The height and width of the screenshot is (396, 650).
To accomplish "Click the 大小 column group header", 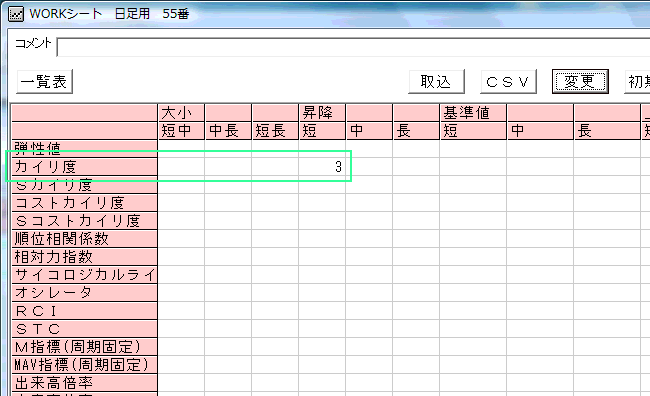I will click(x=181, y=113).
